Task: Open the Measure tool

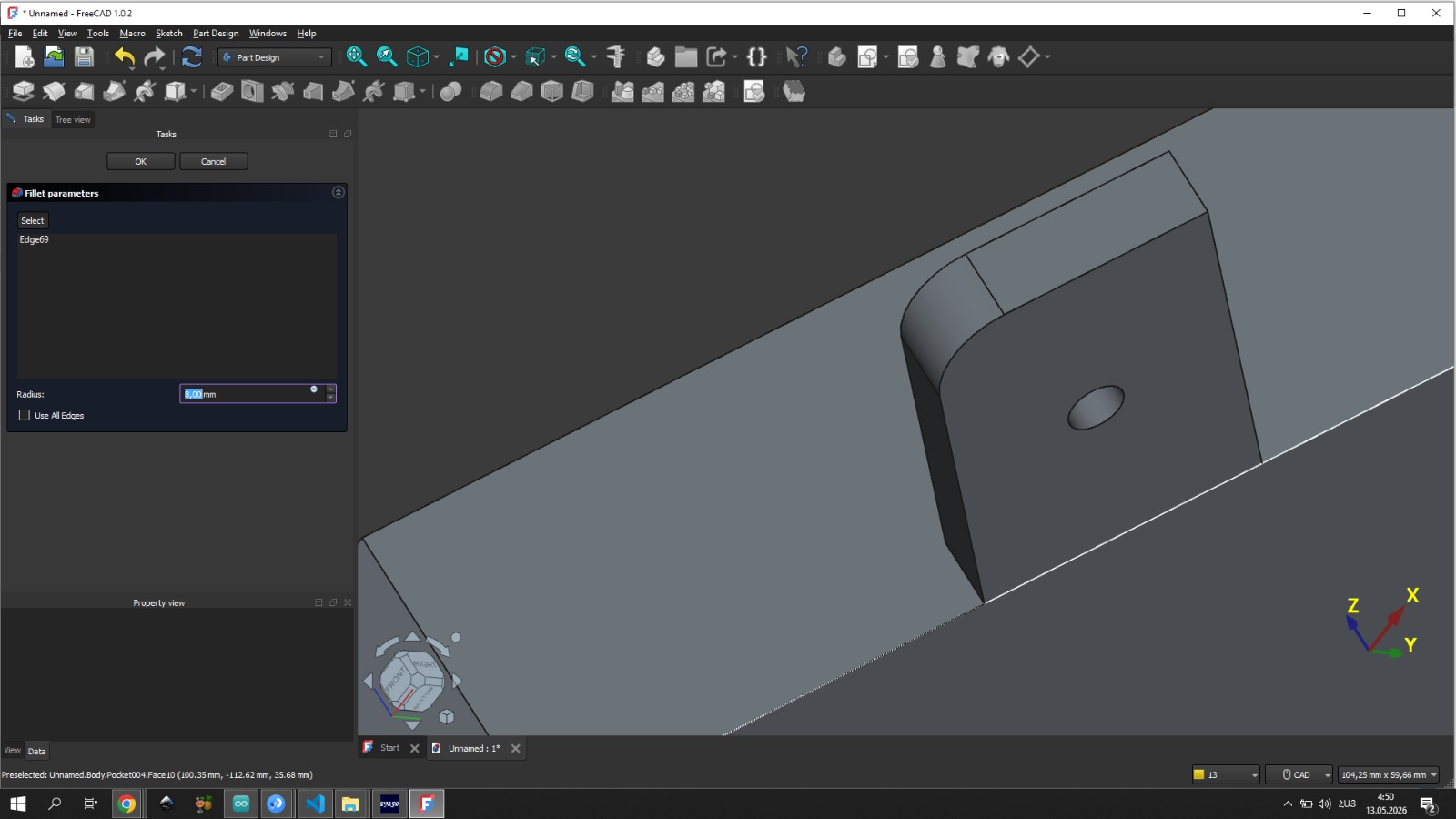Action: coord(616,57)
